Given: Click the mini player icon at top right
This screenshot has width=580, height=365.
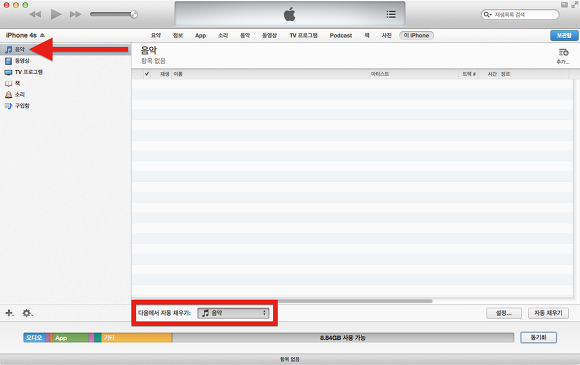Looking at the screenshot, I should (x=564, y=5).
